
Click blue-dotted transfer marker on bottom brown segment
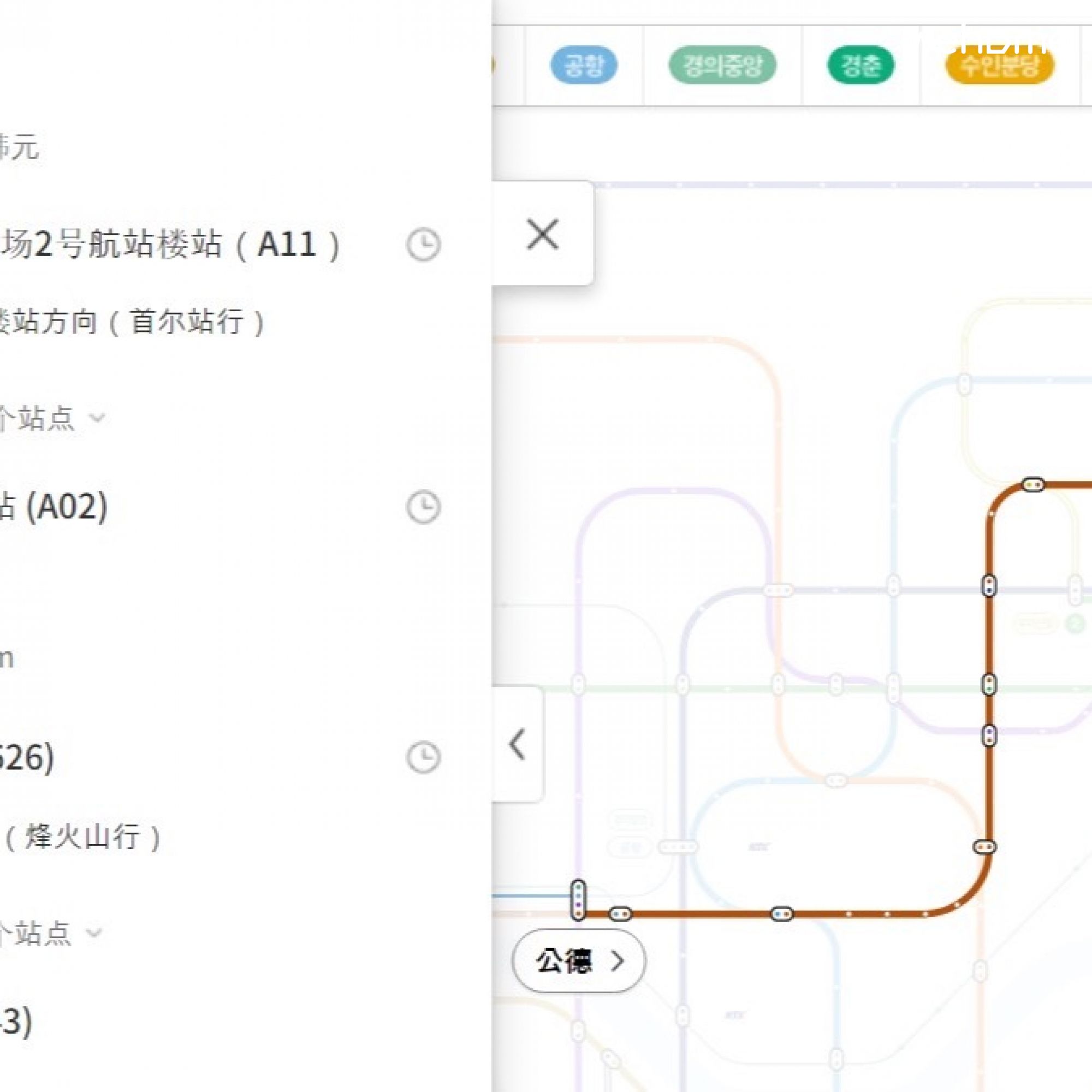coord(782,913)
